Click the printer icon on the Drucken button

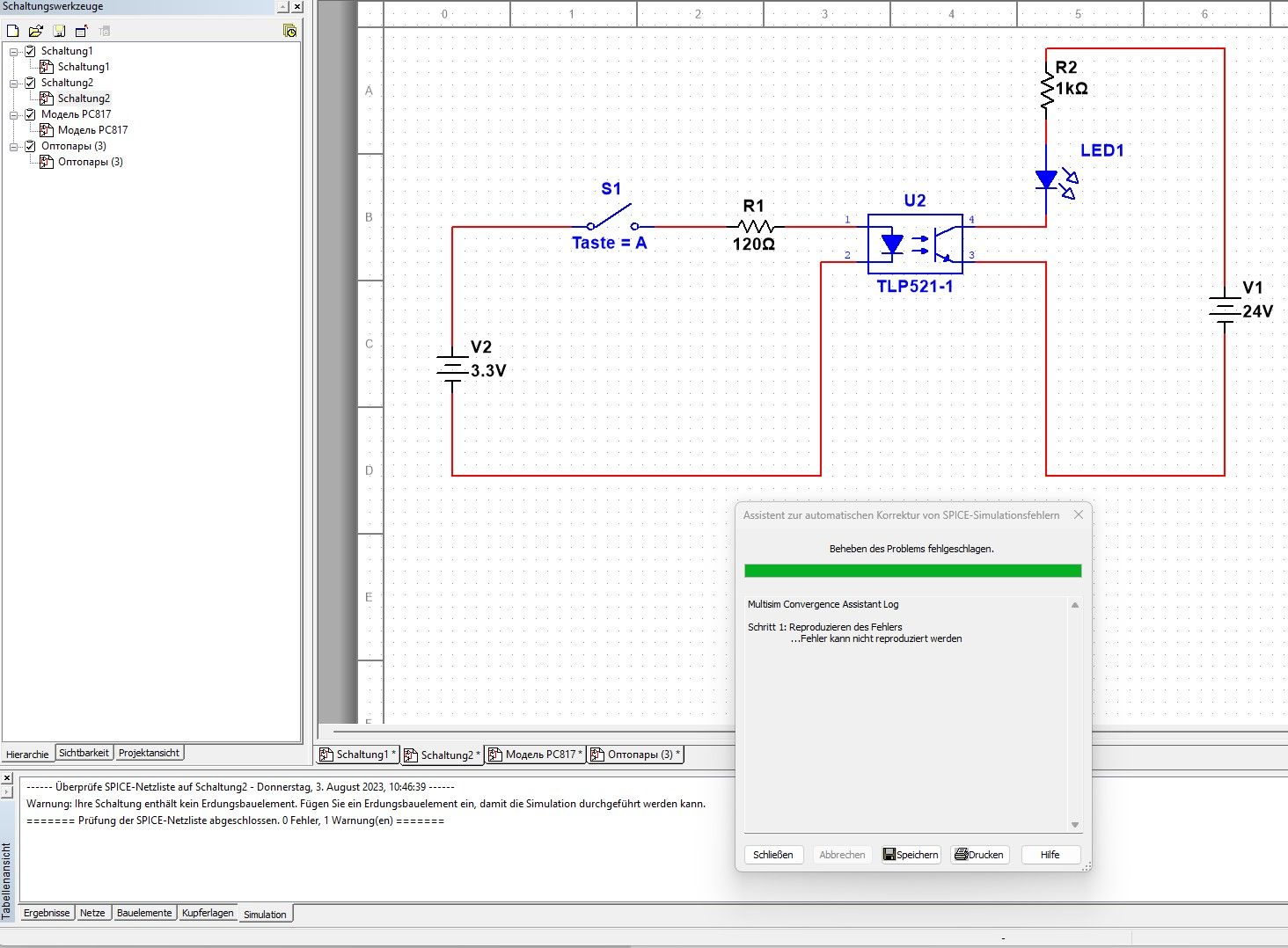click(x=962, y=854)
